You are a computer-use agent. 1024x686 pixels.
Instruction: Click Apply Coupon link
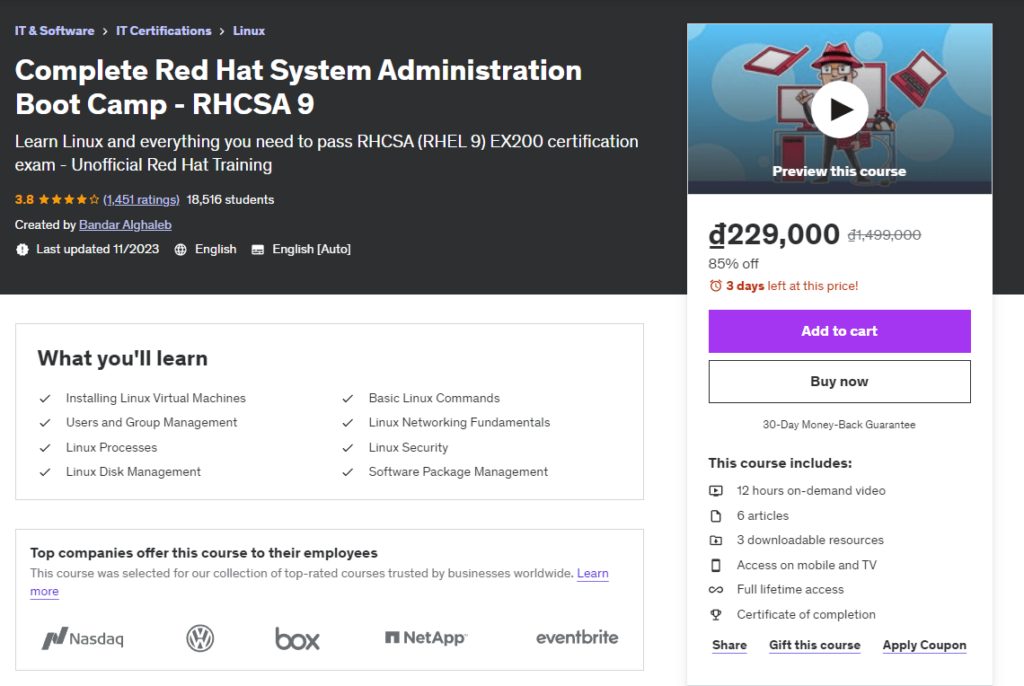(x=924, y=645)
